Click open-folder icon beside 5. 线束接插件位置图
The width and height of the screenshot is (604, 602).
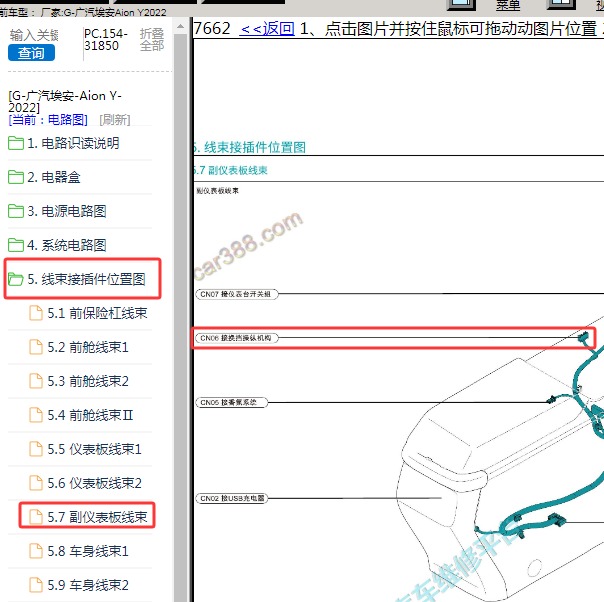[x=16, y=279]
